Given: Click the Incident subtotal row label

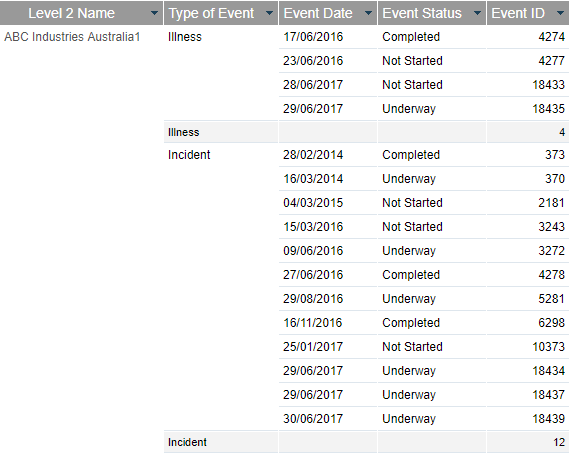Looking at the screenshot, I should (x=187, y=442).
